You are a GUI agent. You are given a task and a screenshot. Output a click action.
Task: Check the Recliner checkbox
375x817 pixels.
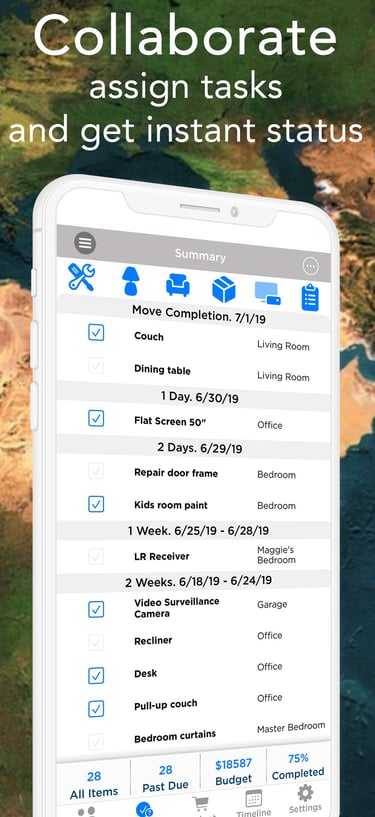(96, 642)
